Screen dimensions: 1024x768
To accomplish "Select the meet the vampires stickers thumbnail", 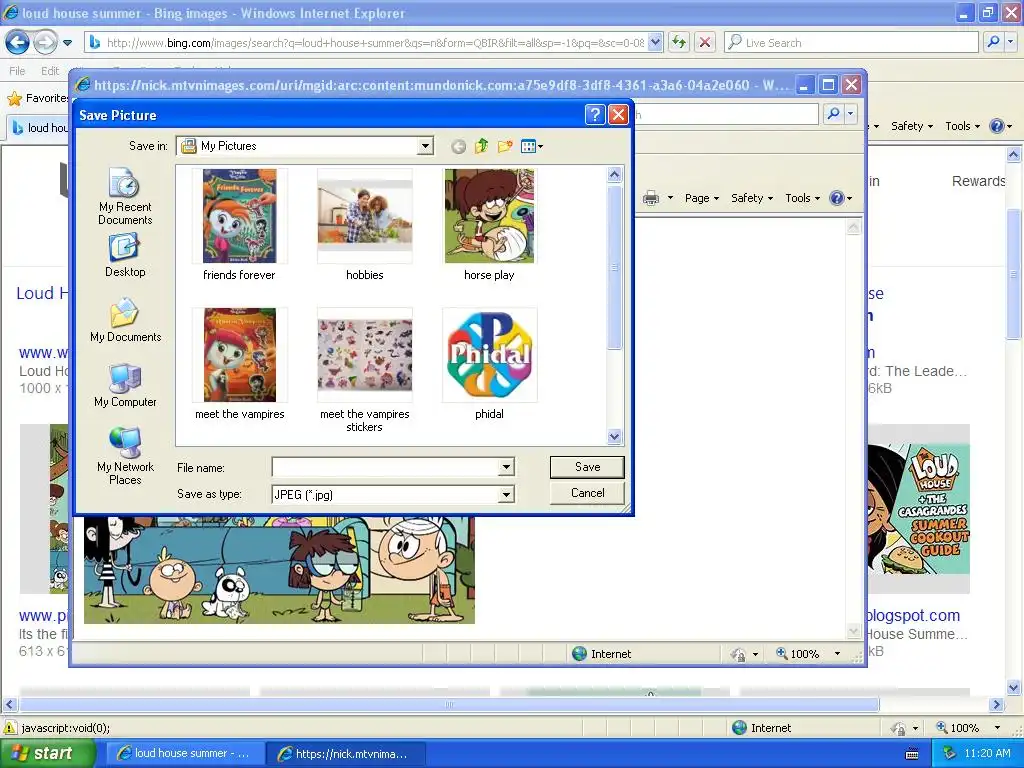I will [364, 355].
